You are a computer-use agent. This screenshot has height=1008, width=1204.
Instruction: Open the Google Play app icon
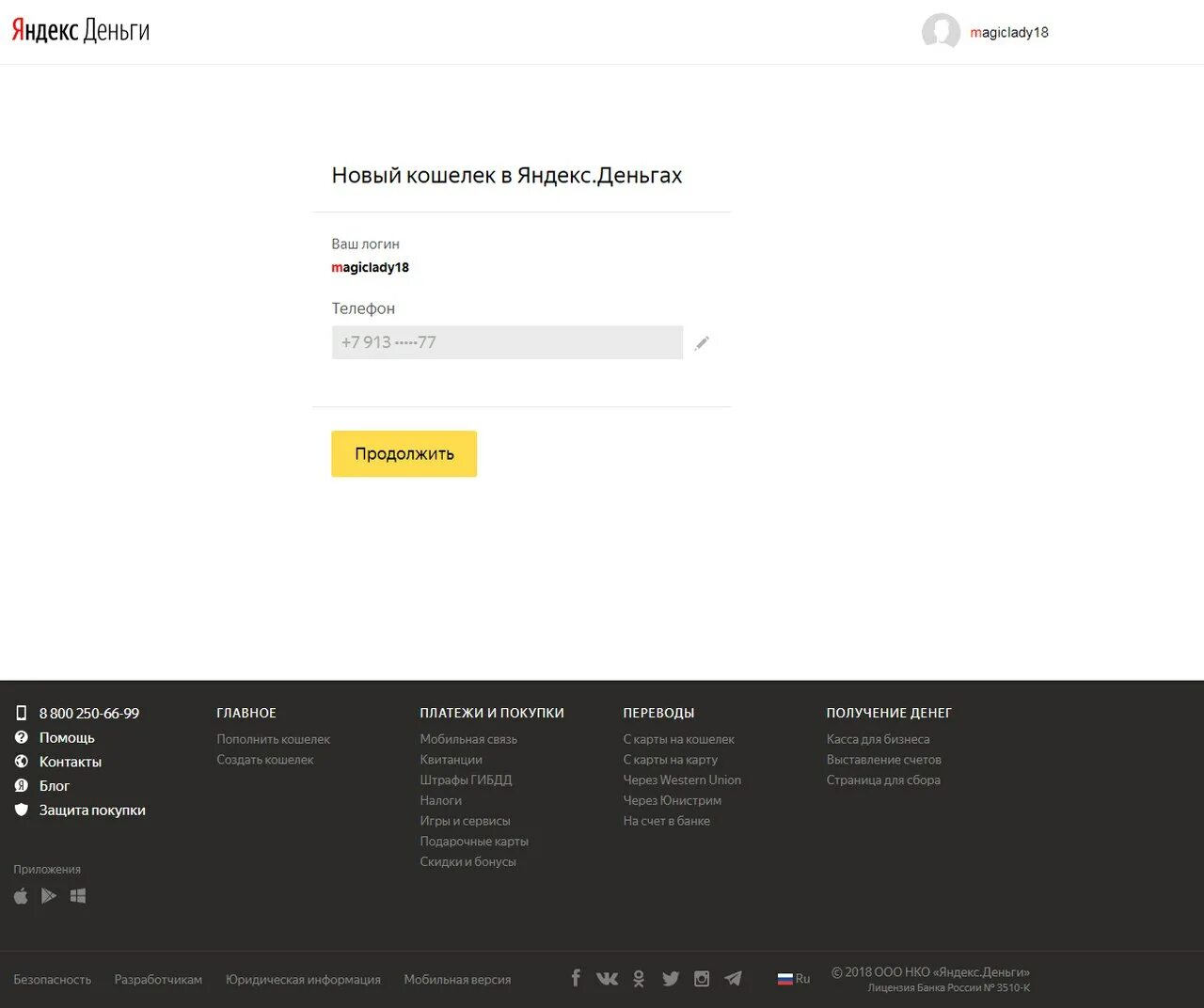pos(49,896)
